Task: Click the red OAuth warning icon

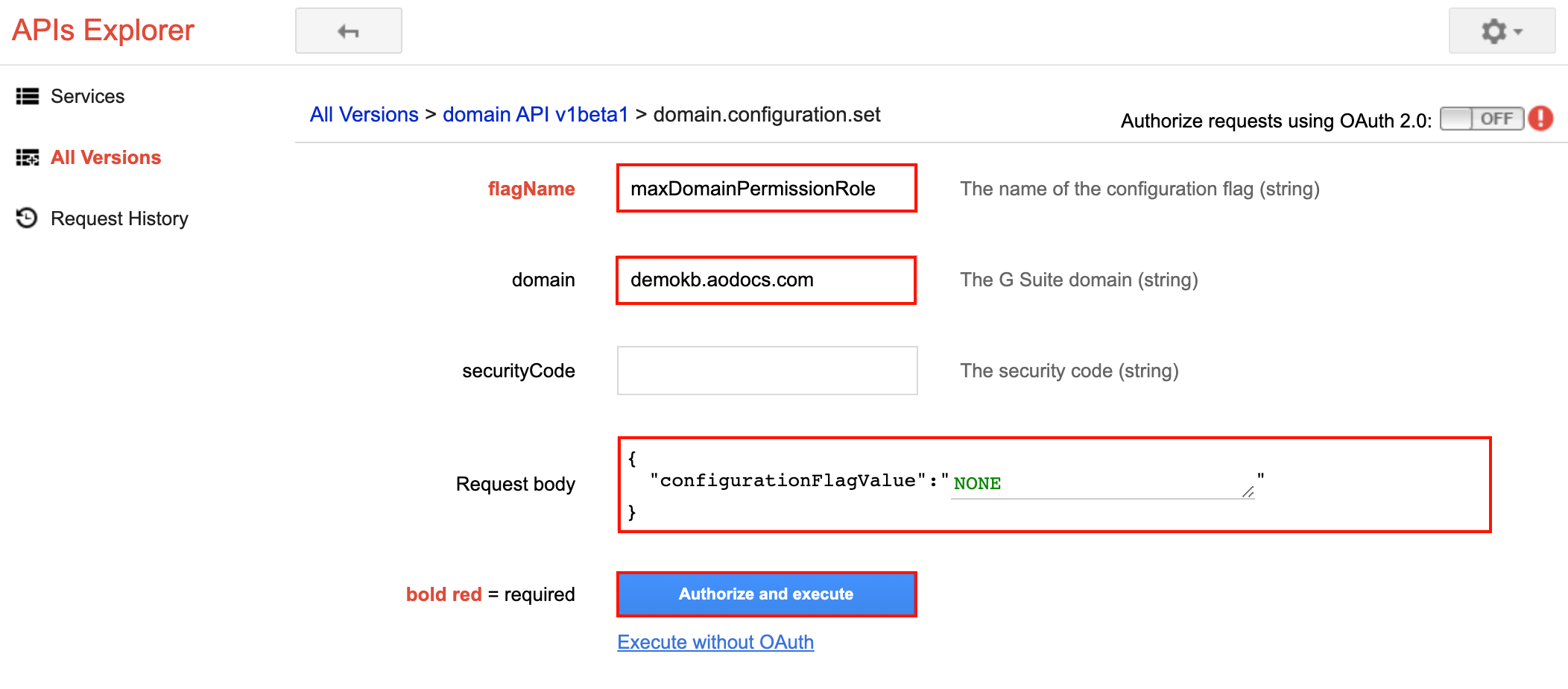Action: [1540, 119]
